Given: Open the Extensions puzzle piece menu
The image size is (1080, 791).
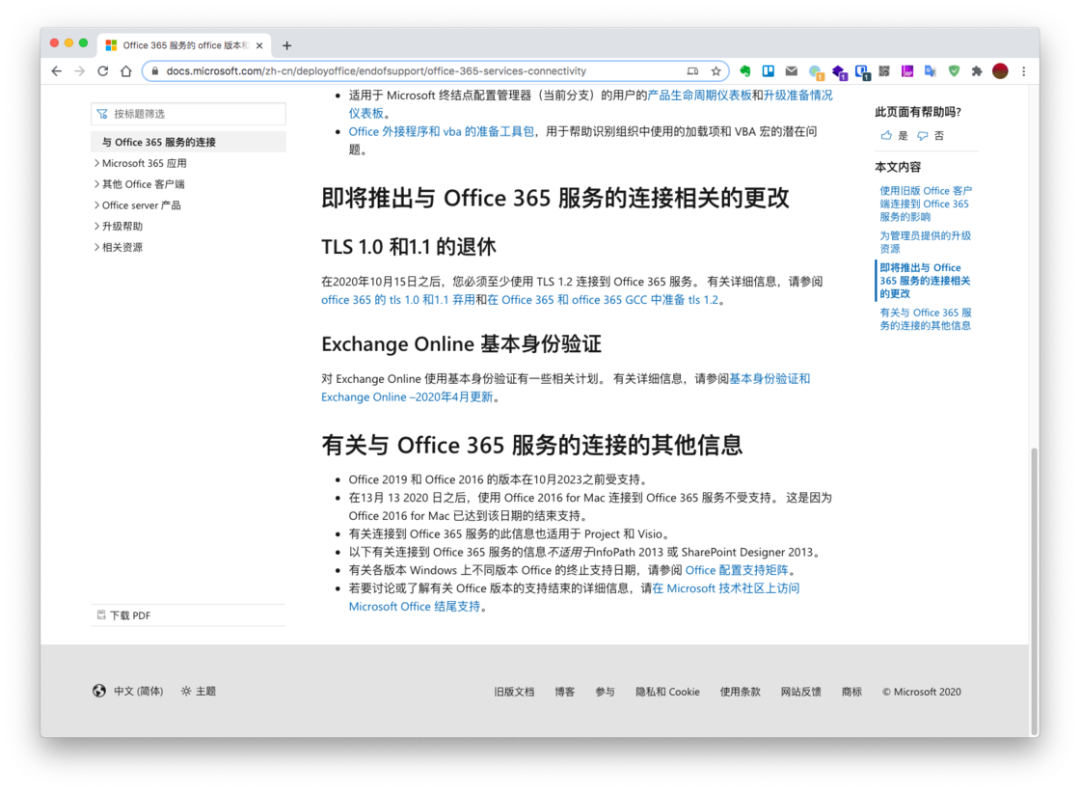Looking at the screenshot, I should (x=977, y=71).
